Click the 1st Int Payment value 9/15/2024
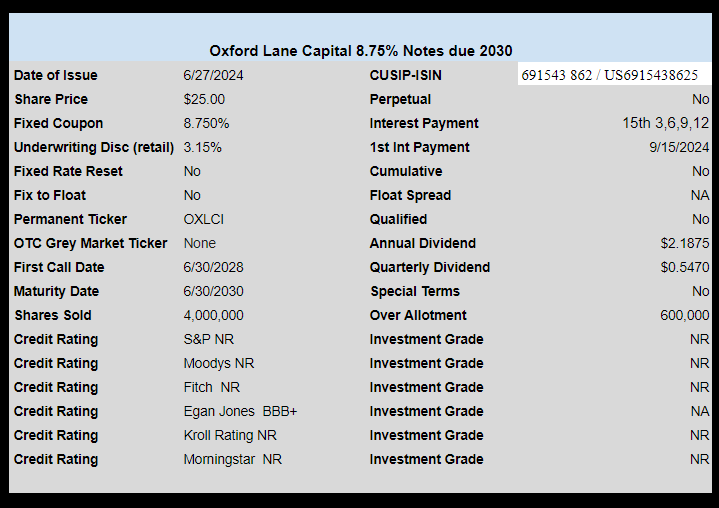This screenshot has height=508, width=719. [x=679, y=147]
